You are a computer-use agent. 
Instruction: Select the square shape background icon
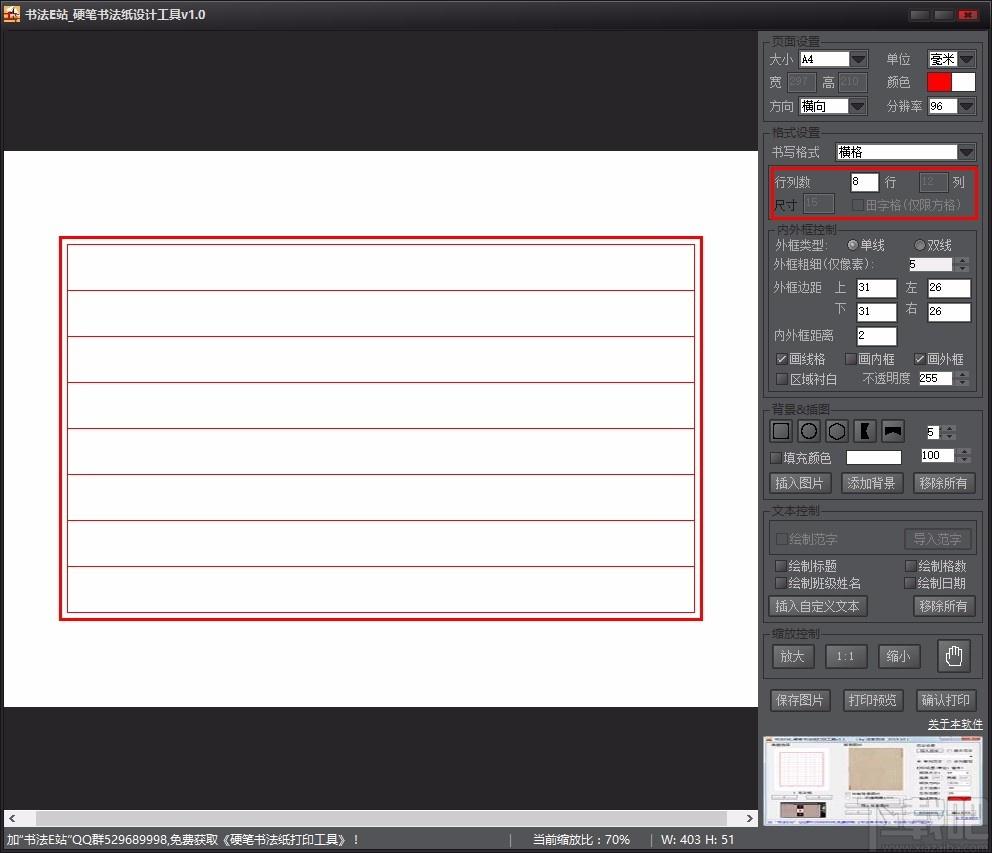[781, 431]
